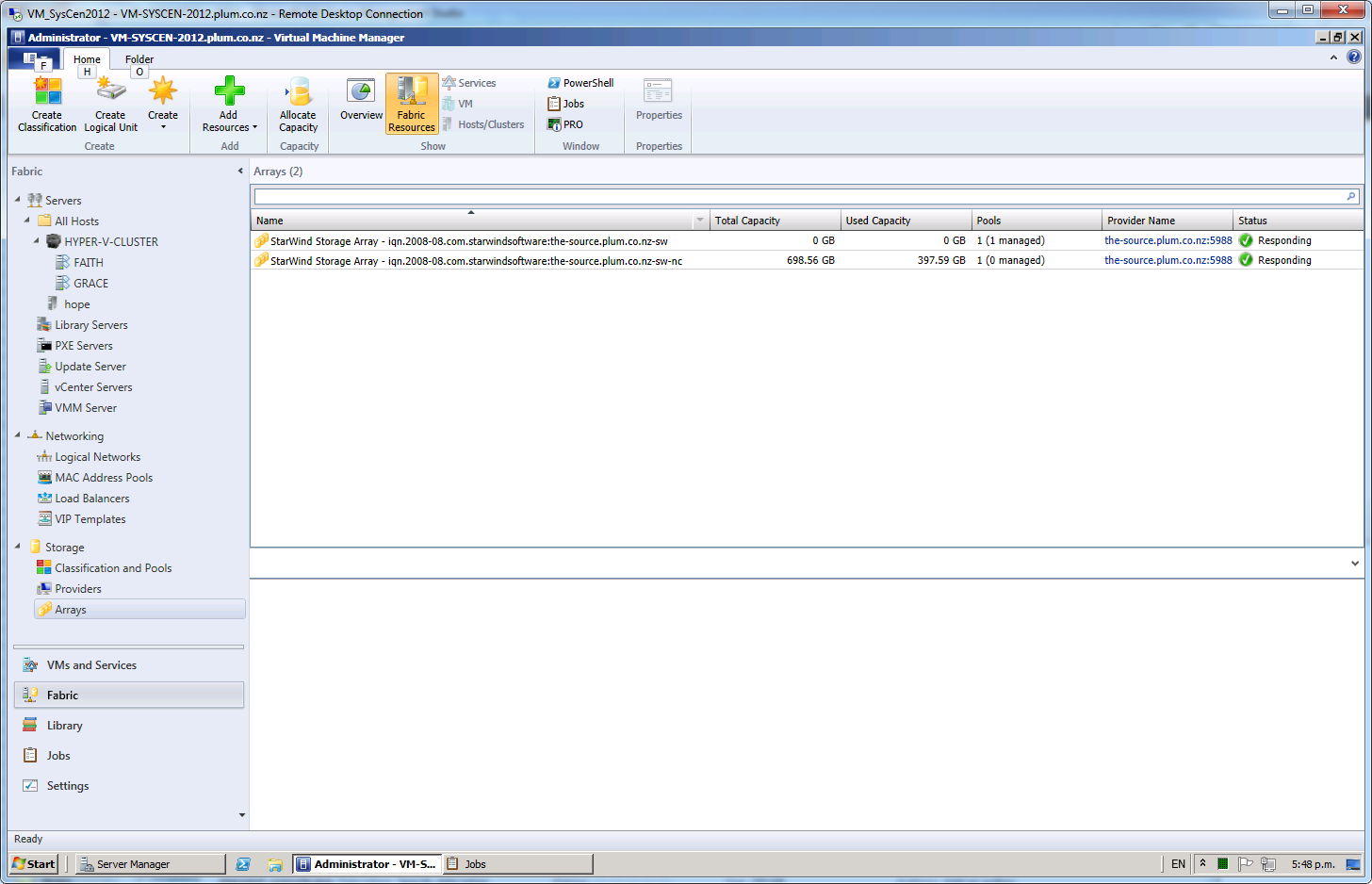Open the ribbon Help icon
Viewport: 1372px width, 884px height.
pos(1354,57)
